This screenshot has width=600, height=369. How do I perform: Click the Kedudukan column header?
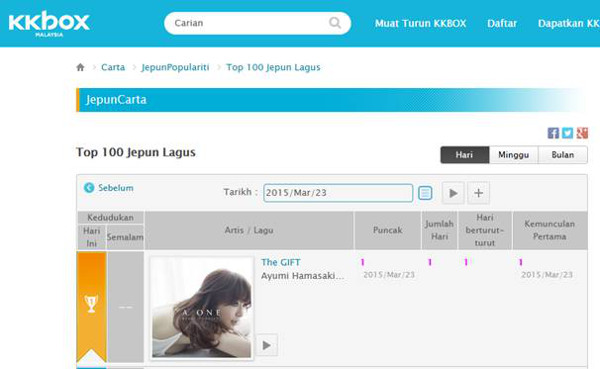click(111, 217)
